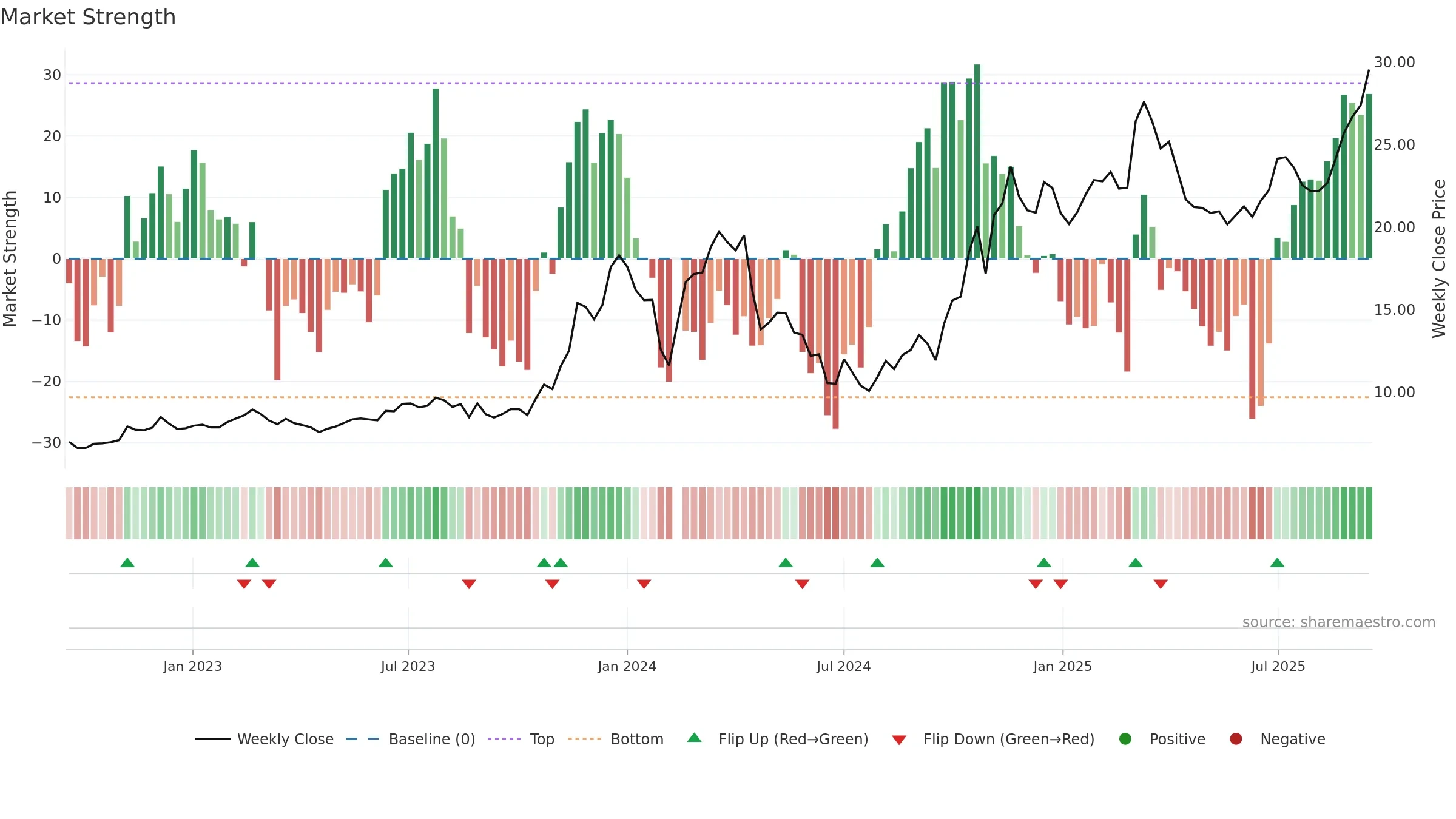Click the 15.00 price tick label
This screenshot has height=819, width=1456.
1394,310
